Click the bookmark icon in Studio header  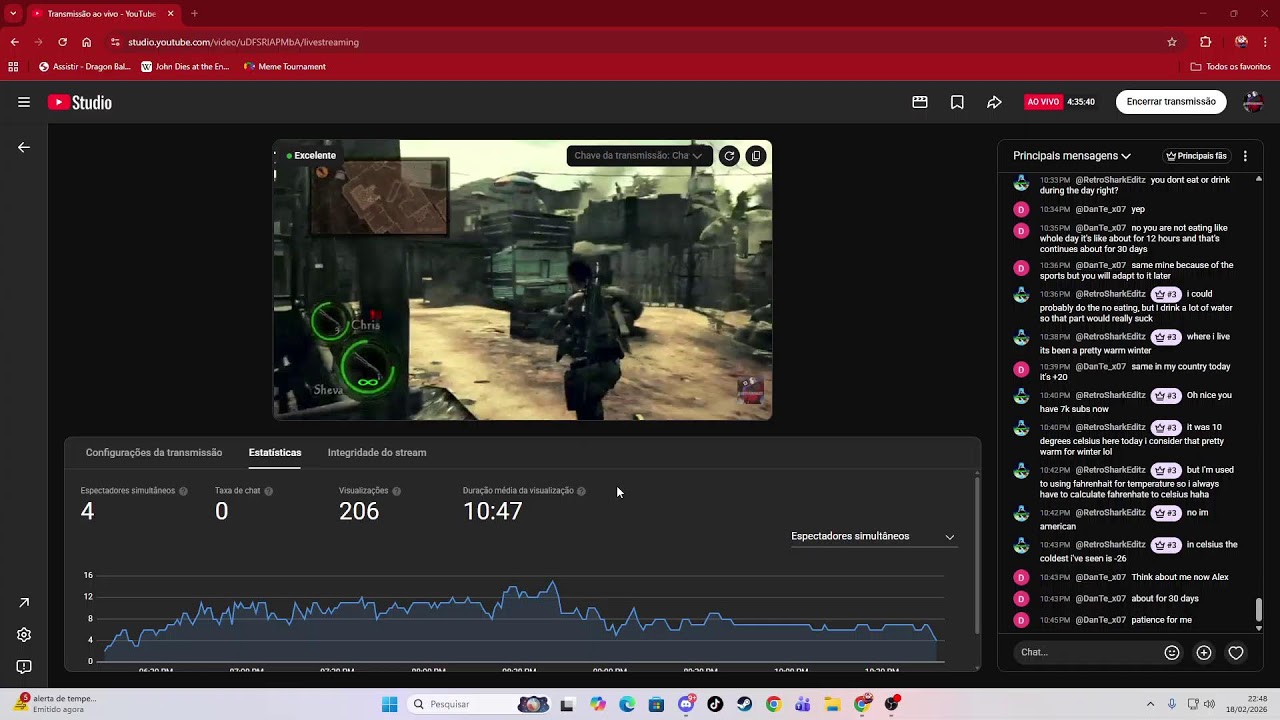pos(957,102)
